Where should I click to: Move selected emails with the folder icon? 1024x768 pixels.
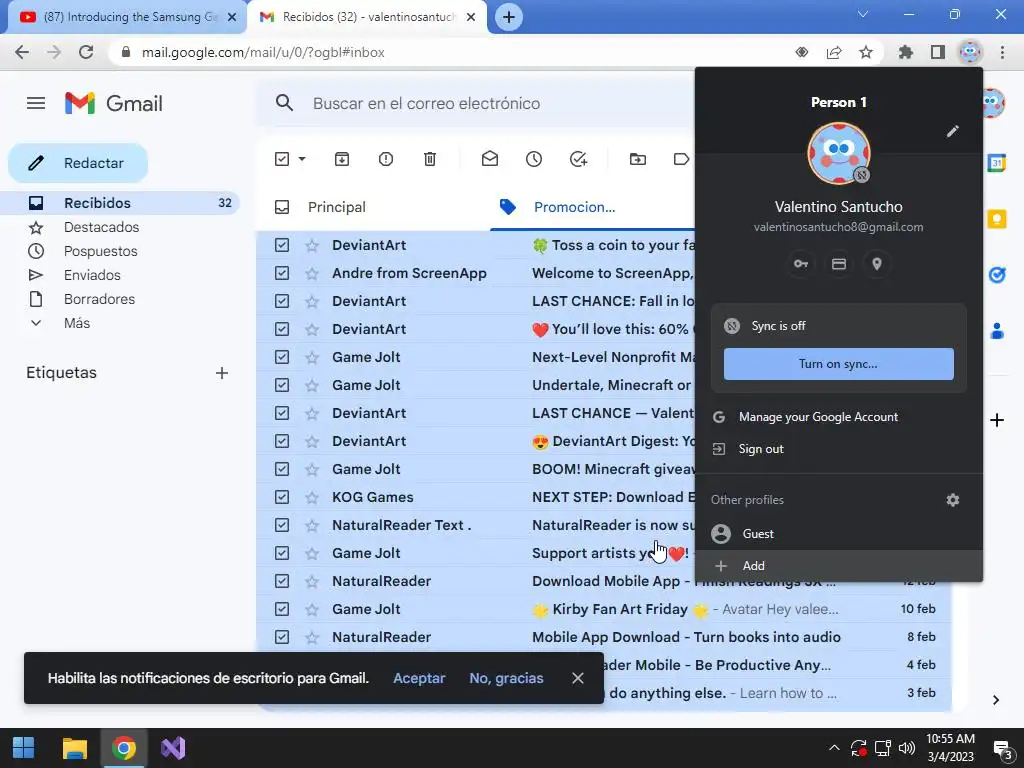[x=637, y=159]
